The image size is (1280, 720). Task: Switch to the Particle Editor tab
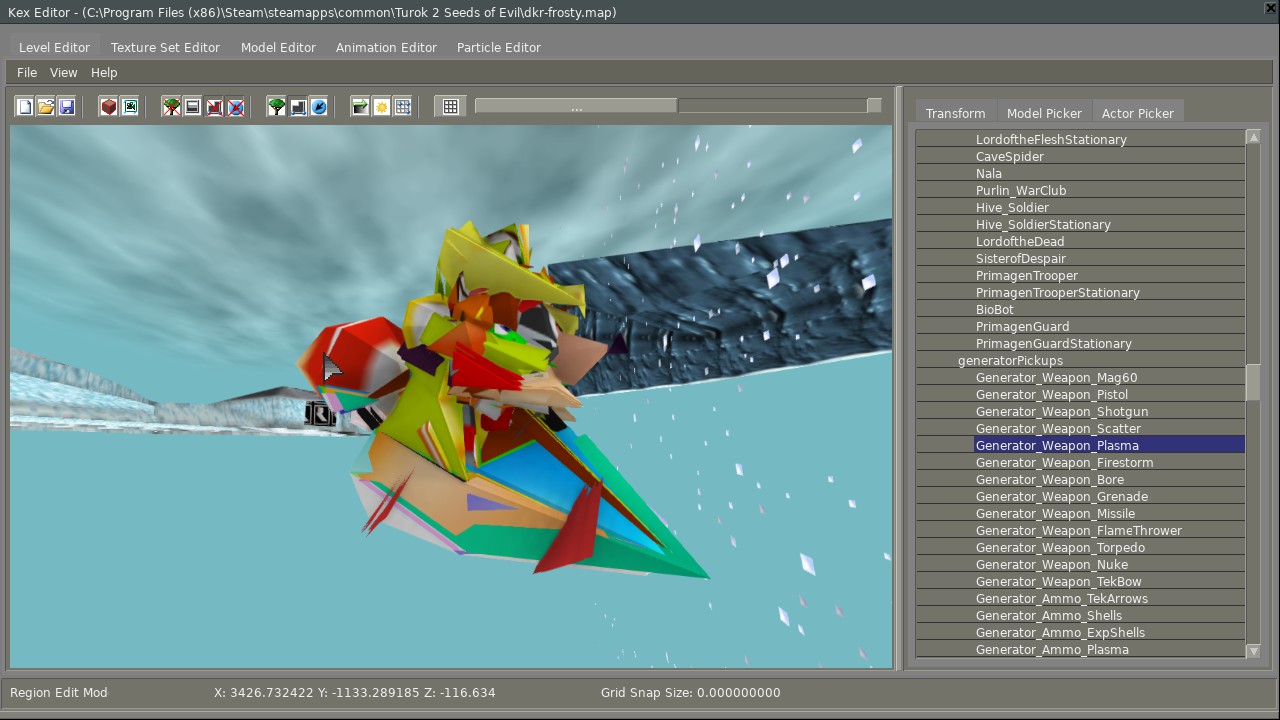click(498, 48)
